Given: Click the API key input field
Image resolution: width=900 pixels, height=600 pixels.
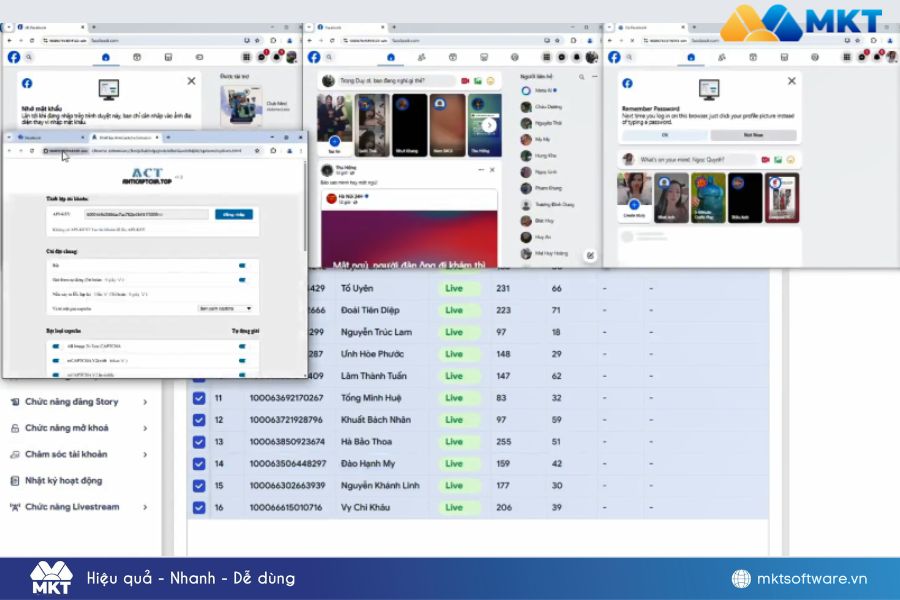Looking at the screenshot, I should pyautogui.click(x=146, y=214).
